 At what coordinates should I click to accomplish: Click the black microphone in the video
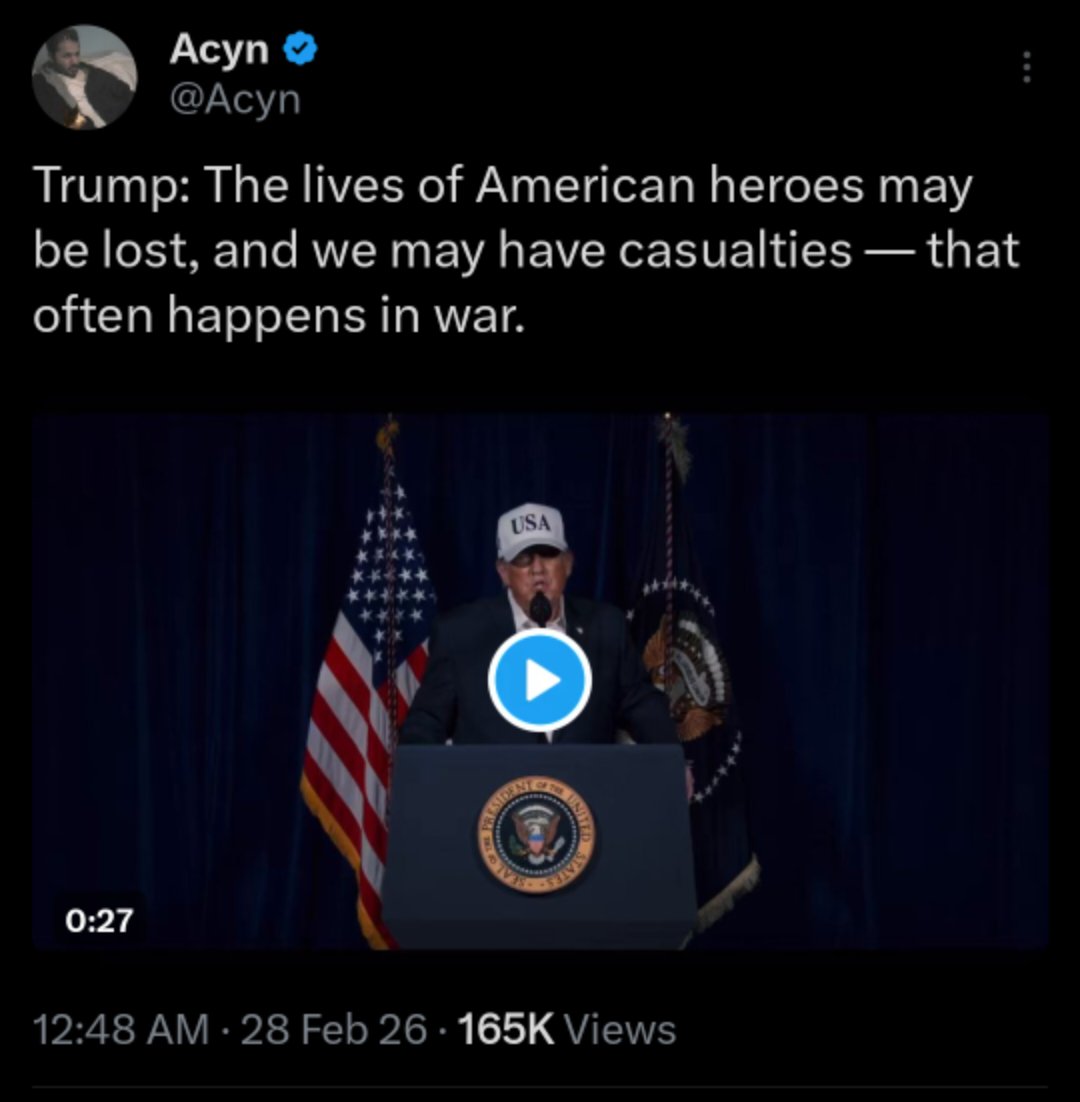[540, 609]
